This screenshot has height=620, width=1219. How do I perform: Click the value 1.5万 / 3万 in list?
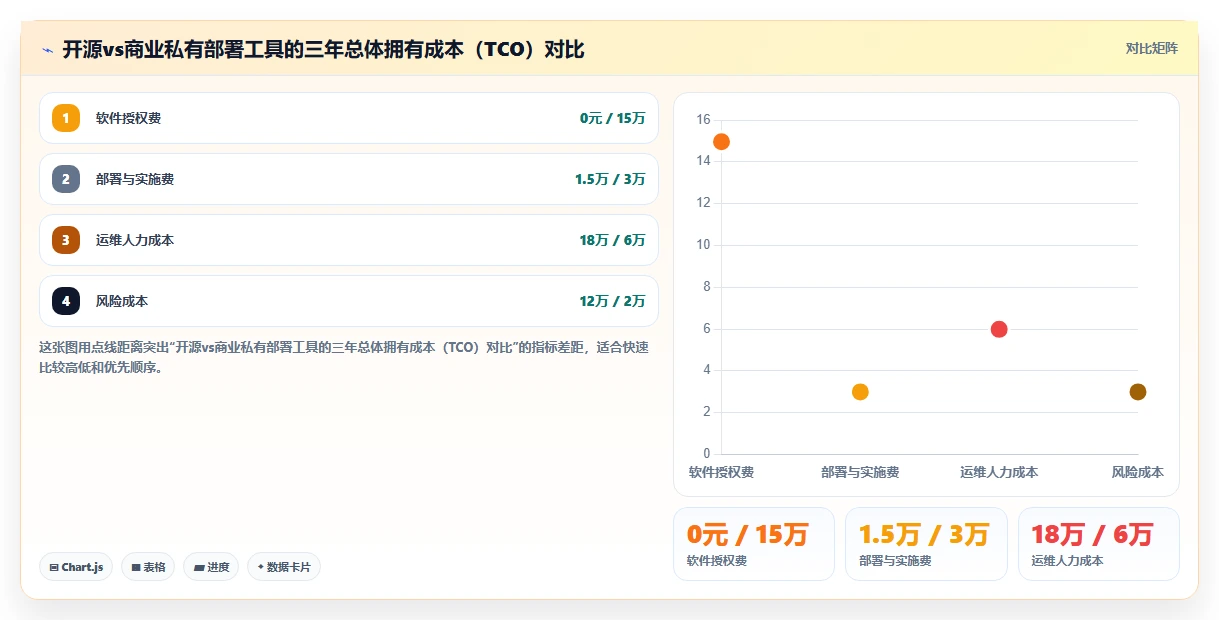click(610, 179)
